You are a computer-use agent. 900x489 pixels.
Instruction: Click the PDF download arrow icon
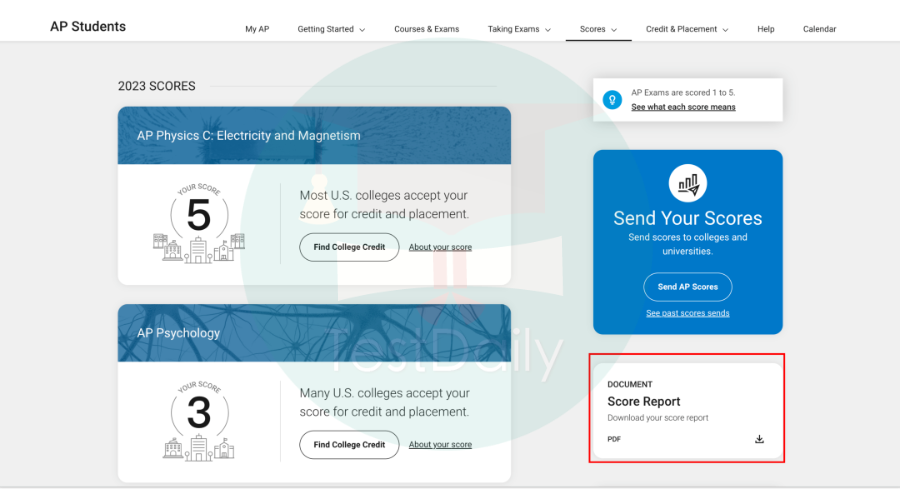point(759,439)
